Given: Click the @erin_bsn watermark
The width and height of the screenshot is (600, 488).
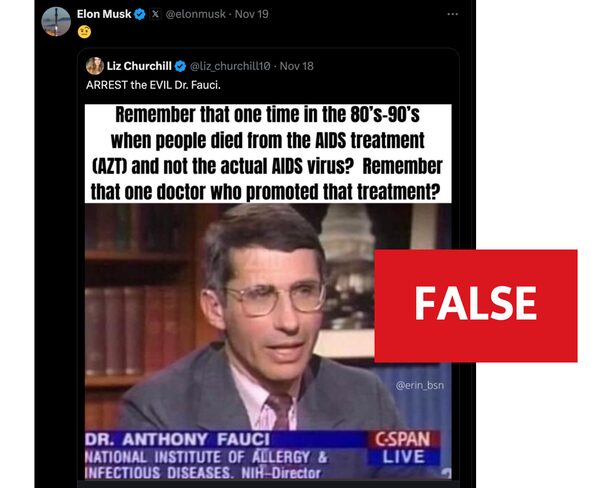Looking at the screenshot, I should pos(420,385).
